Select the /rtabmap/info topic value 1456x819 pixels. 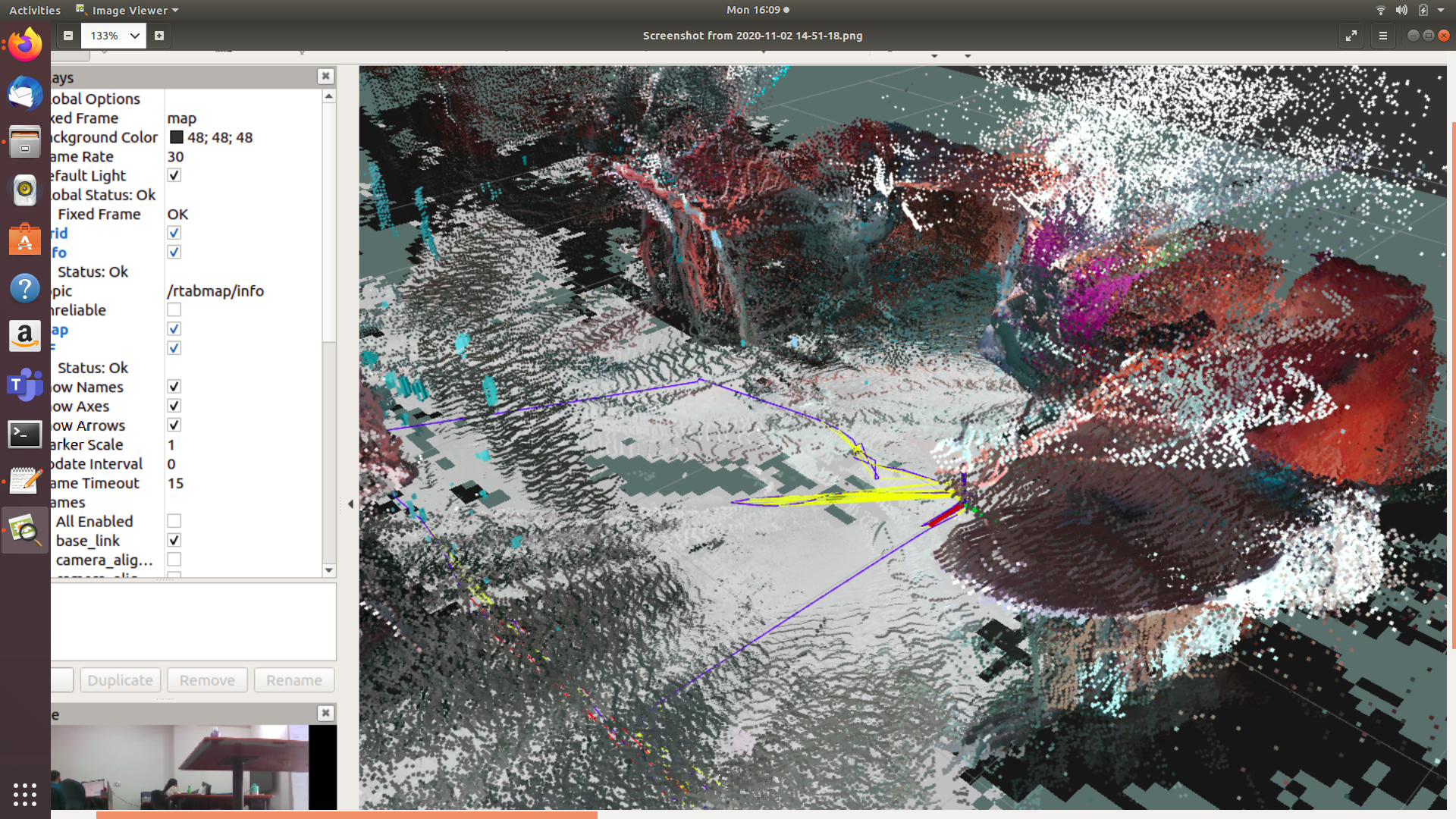(215, 290)
